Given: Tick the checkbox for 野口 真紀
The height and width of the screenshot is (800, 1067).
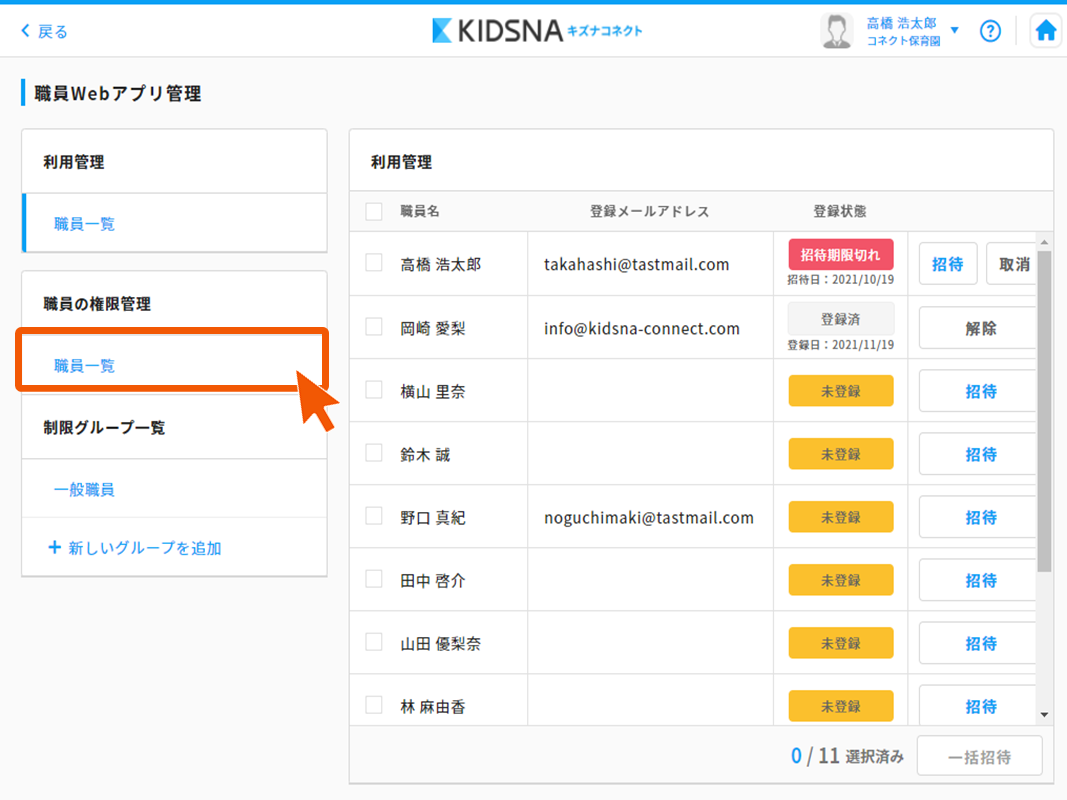Looking at the screenshot, I should (x=374, y=516).
